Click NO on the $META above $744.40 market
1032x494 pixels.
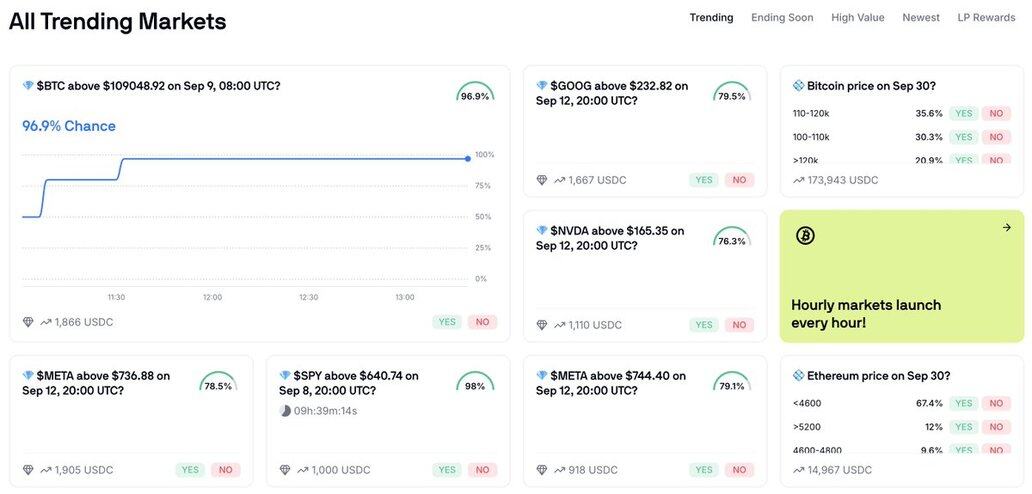coord(739,470)
